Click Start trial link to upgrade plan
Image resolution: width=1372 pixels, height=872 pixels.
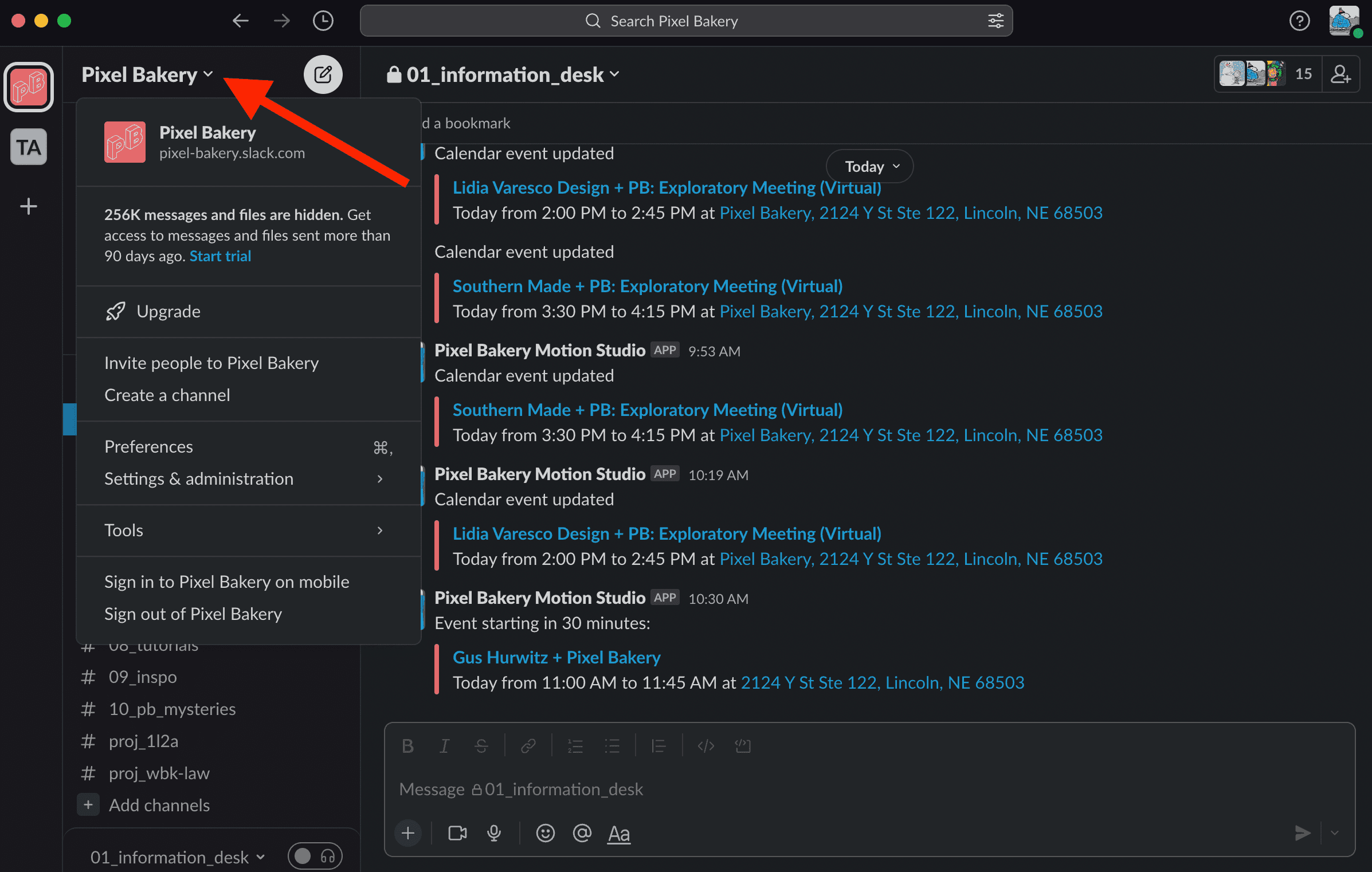tap(220, 257)
